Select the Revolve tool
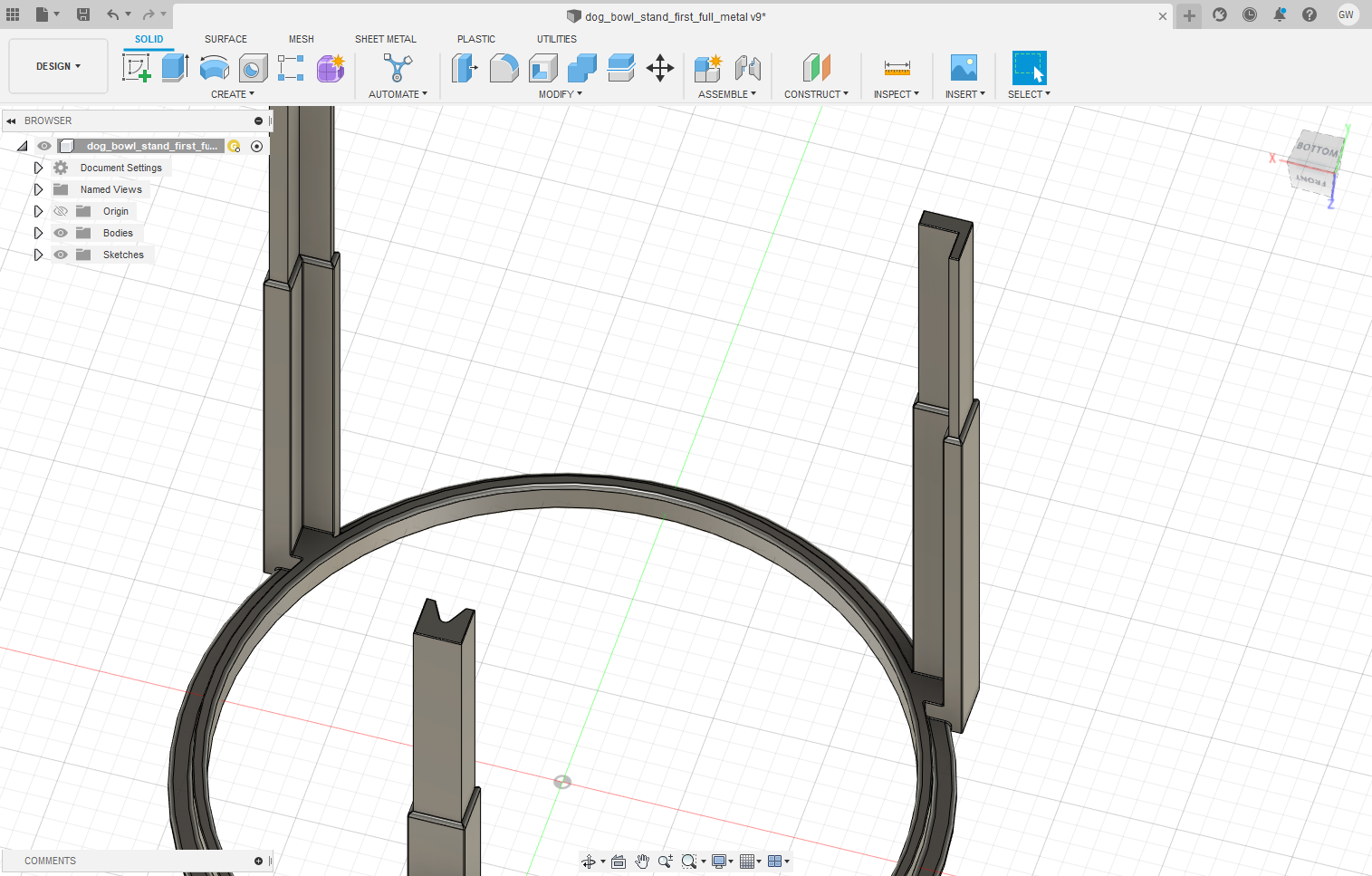Viewport: 1372px width, 876px height. pyautogui.click(x=214, y=68)
